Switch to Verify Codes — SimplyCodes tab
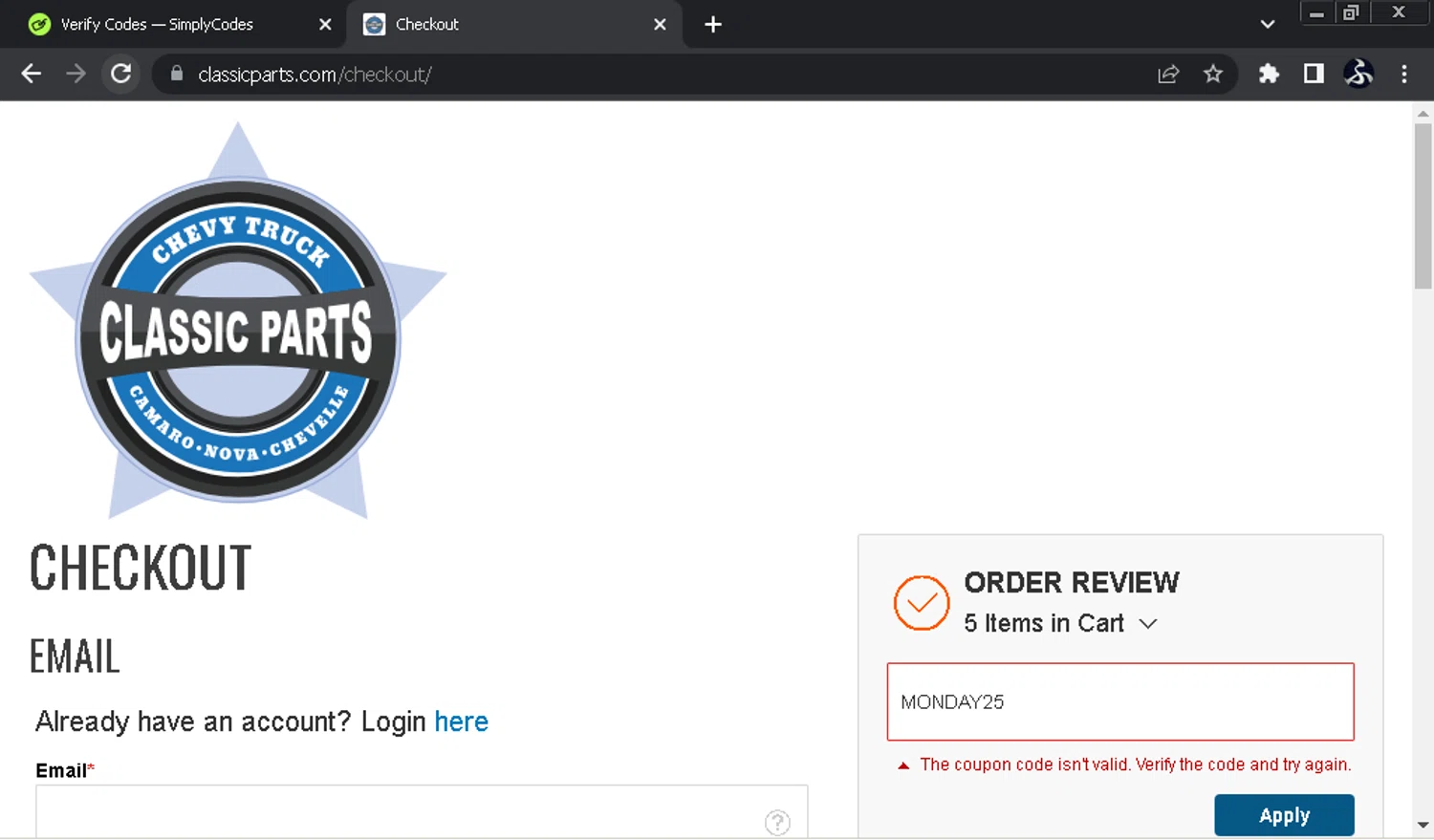Image resolution: width=1434 pixels, height=840 pixels. click(x=172, y=25)
